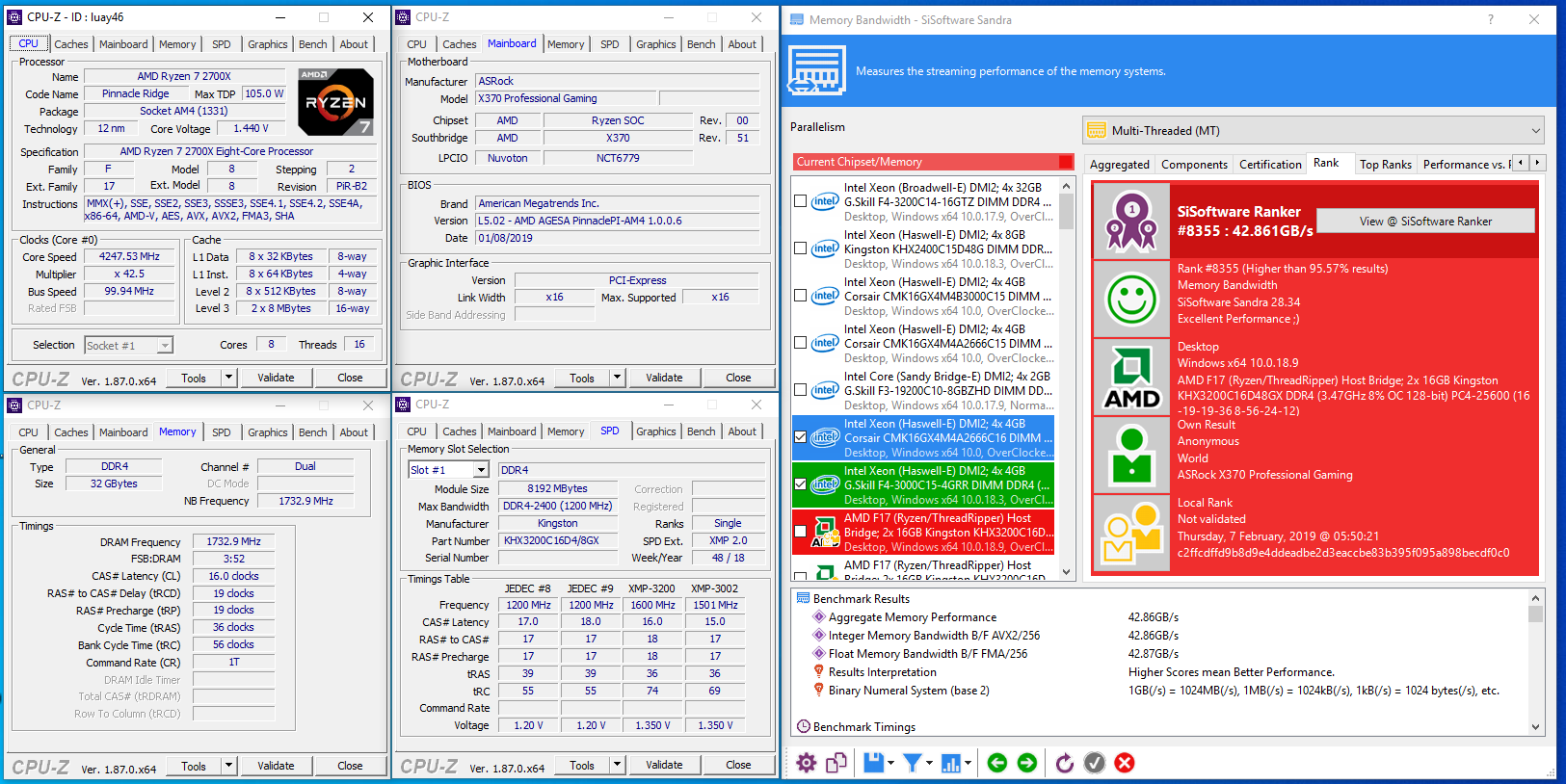
Task: Click the Memory Bandwidth module header icon
Action: (x=816, y=70)
